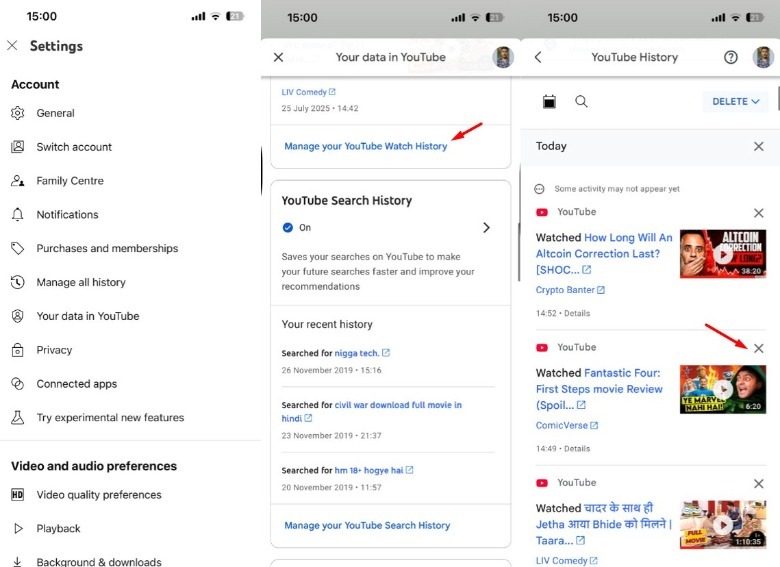The image size is (780, 567).
Task: Tap the Notifications bell icon
Action: click(x=17, y=214)
